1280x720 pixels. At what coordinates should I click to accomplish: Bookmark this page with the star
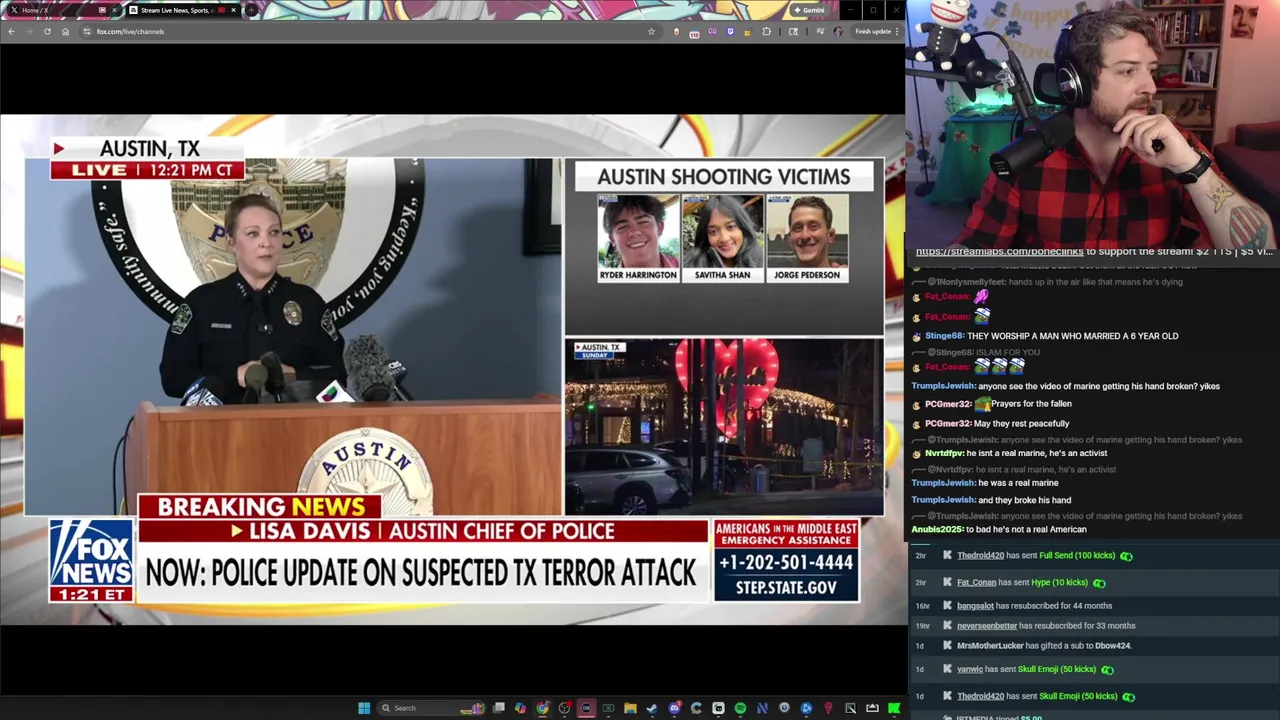[x=652, y=31]
